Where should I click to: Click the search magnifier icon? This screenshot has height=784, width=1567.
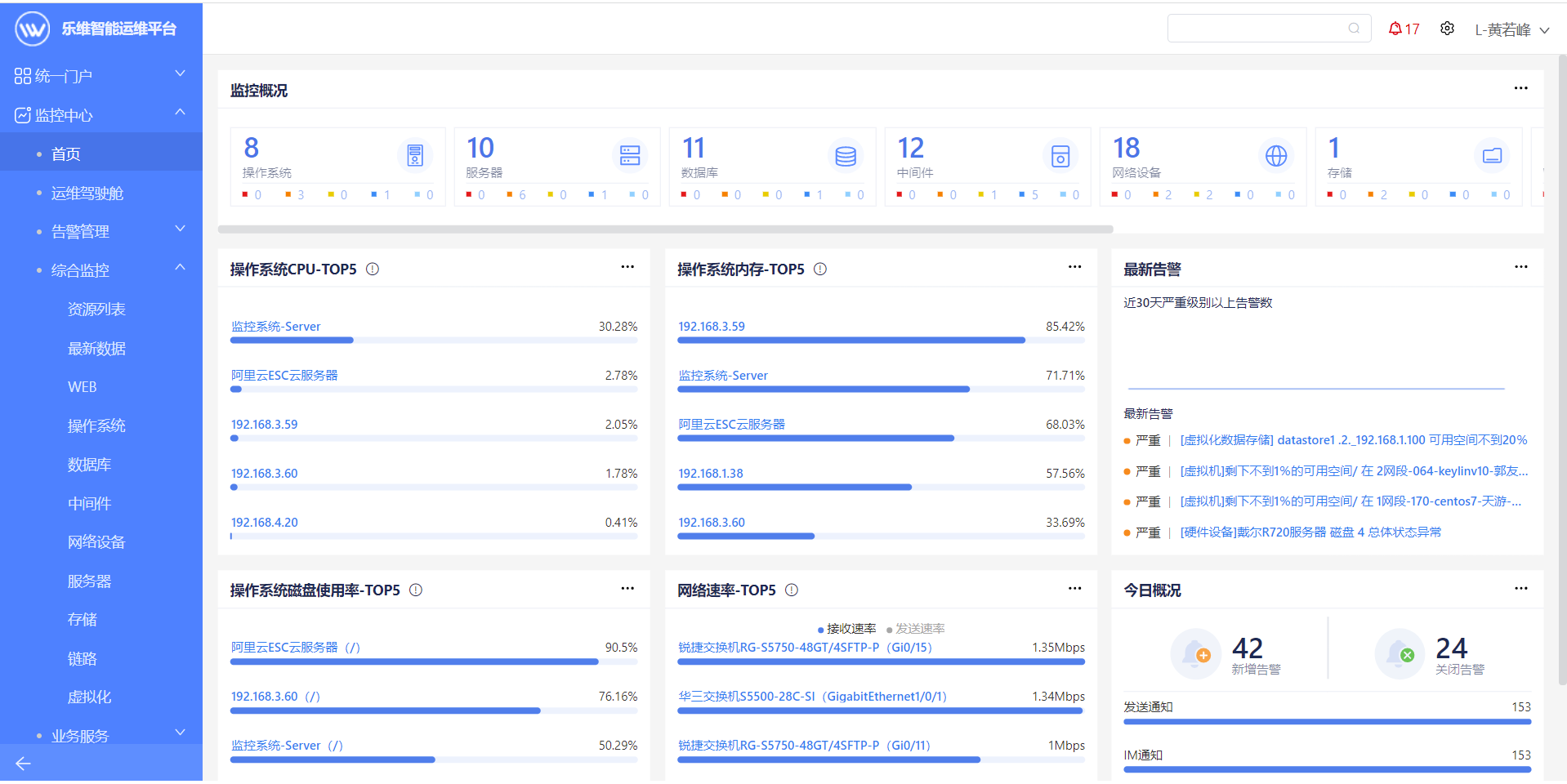click(1354, 29)
